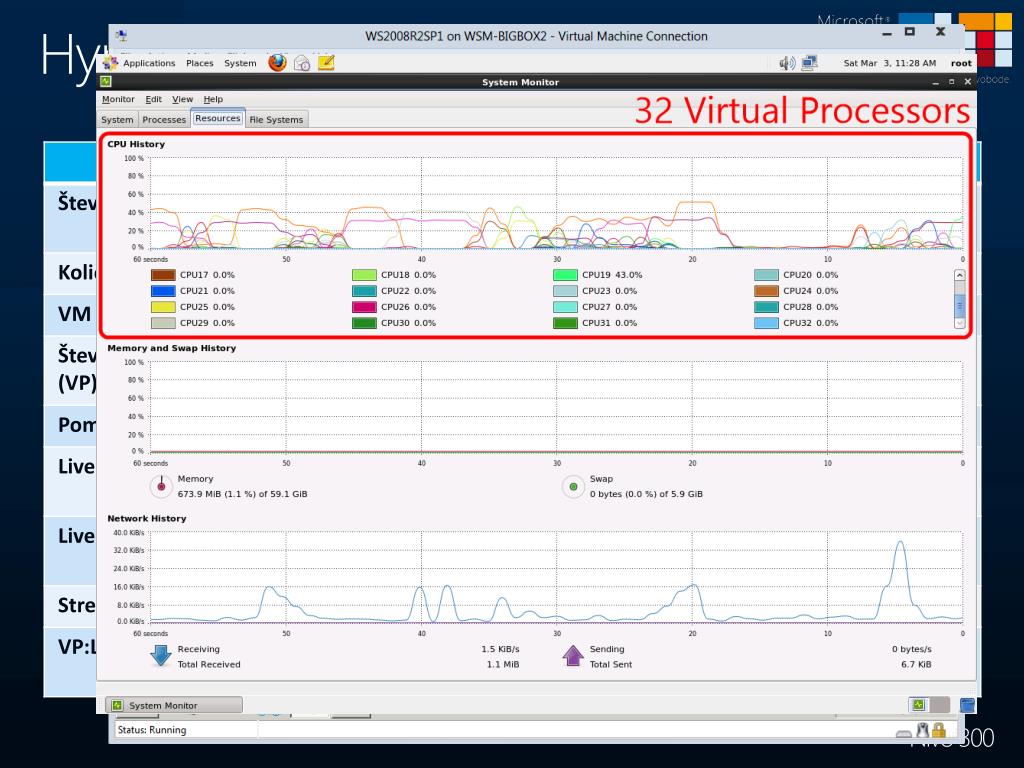Open the Monitor menu
This screenshot has width=1024, height=768.
coord(118,99)
